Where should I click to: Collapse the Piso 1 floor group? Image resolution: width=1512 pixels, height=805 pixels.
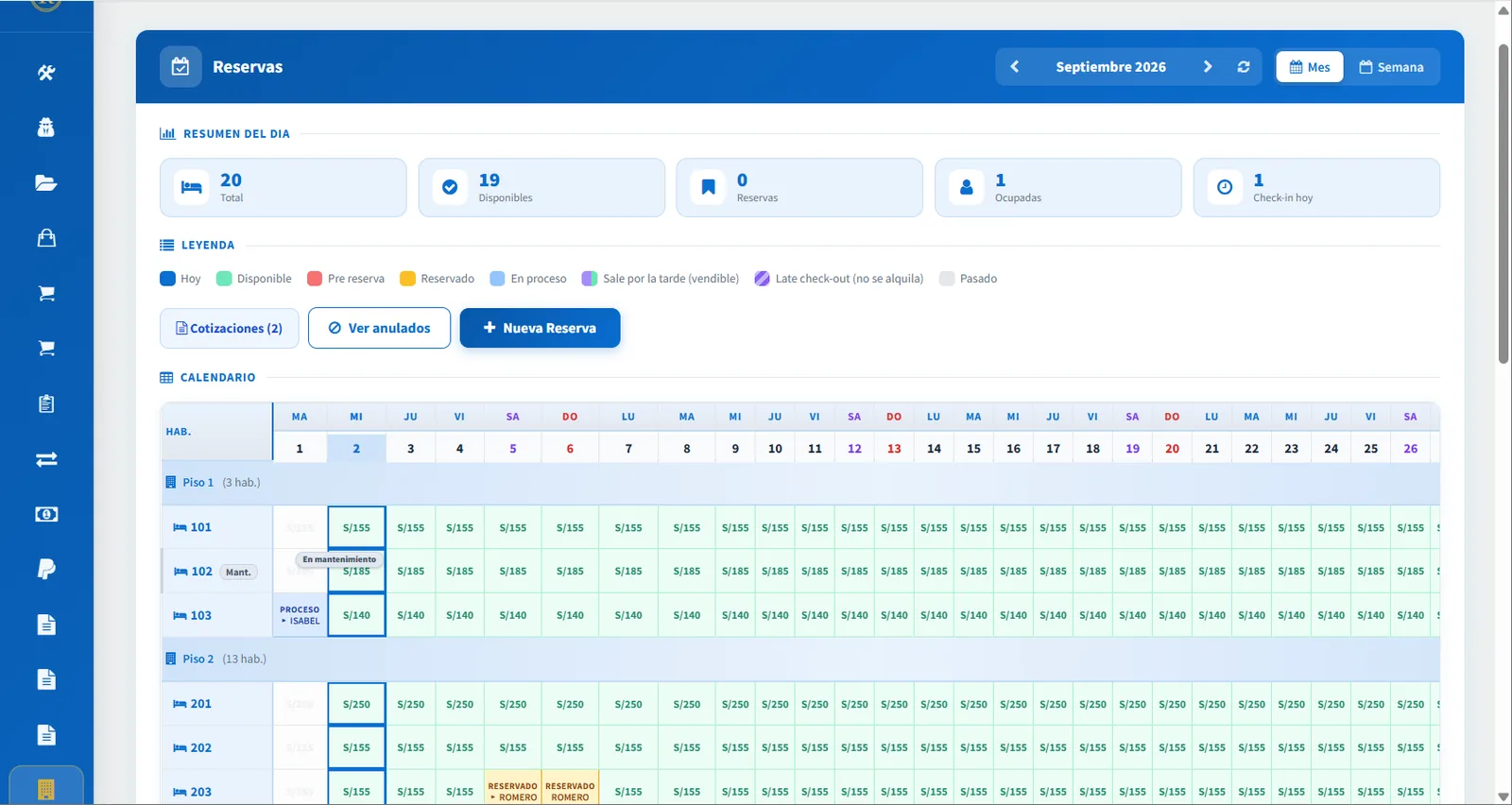coord(800,482)
